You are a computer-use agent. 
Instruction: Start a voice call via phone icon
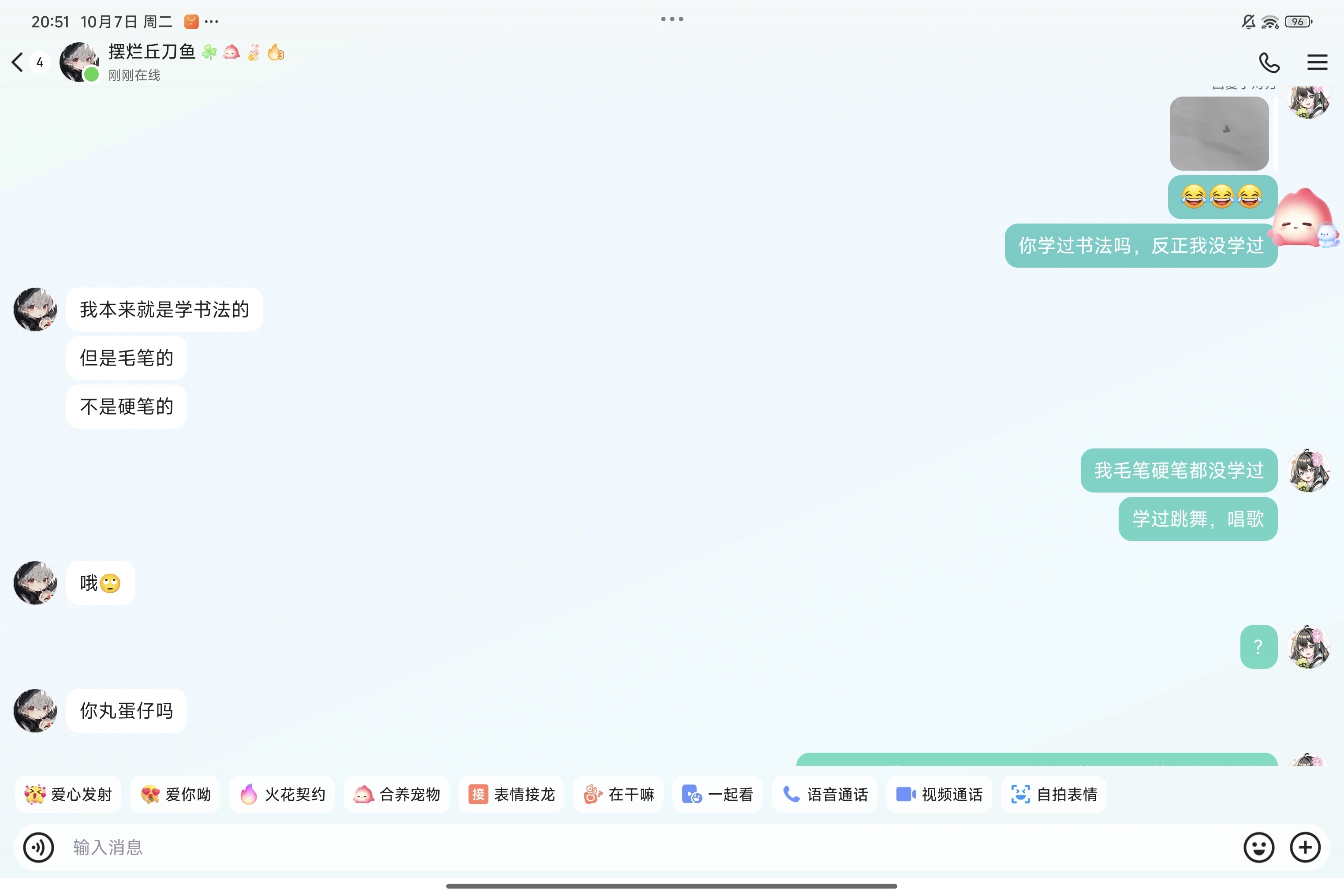[x=1269, y=62]
